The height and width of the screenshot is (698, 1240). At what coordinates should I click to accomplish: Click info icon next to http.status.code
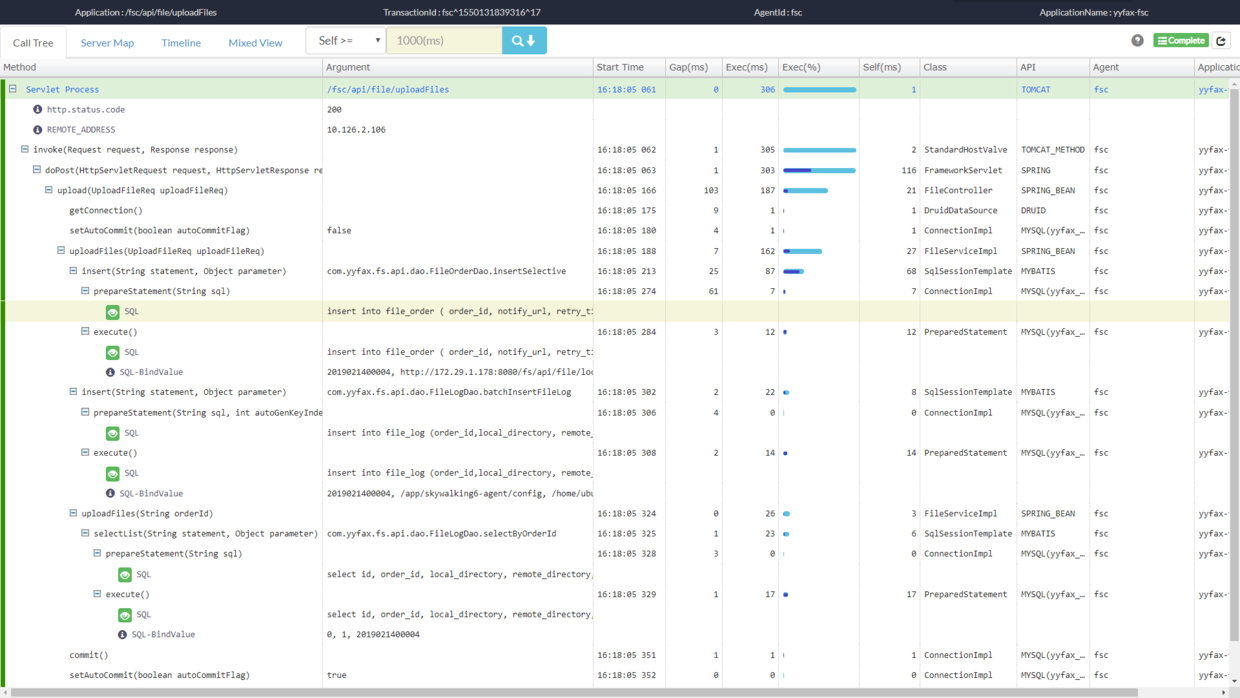click(x=38, y=110)
